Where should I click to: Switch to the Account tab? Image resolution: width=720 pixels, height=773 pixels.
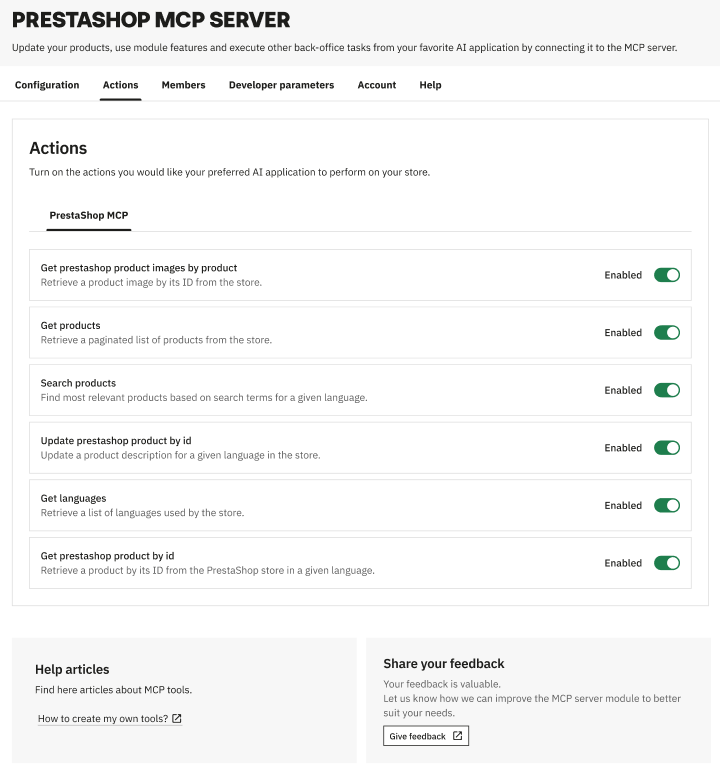coord(377,85)
